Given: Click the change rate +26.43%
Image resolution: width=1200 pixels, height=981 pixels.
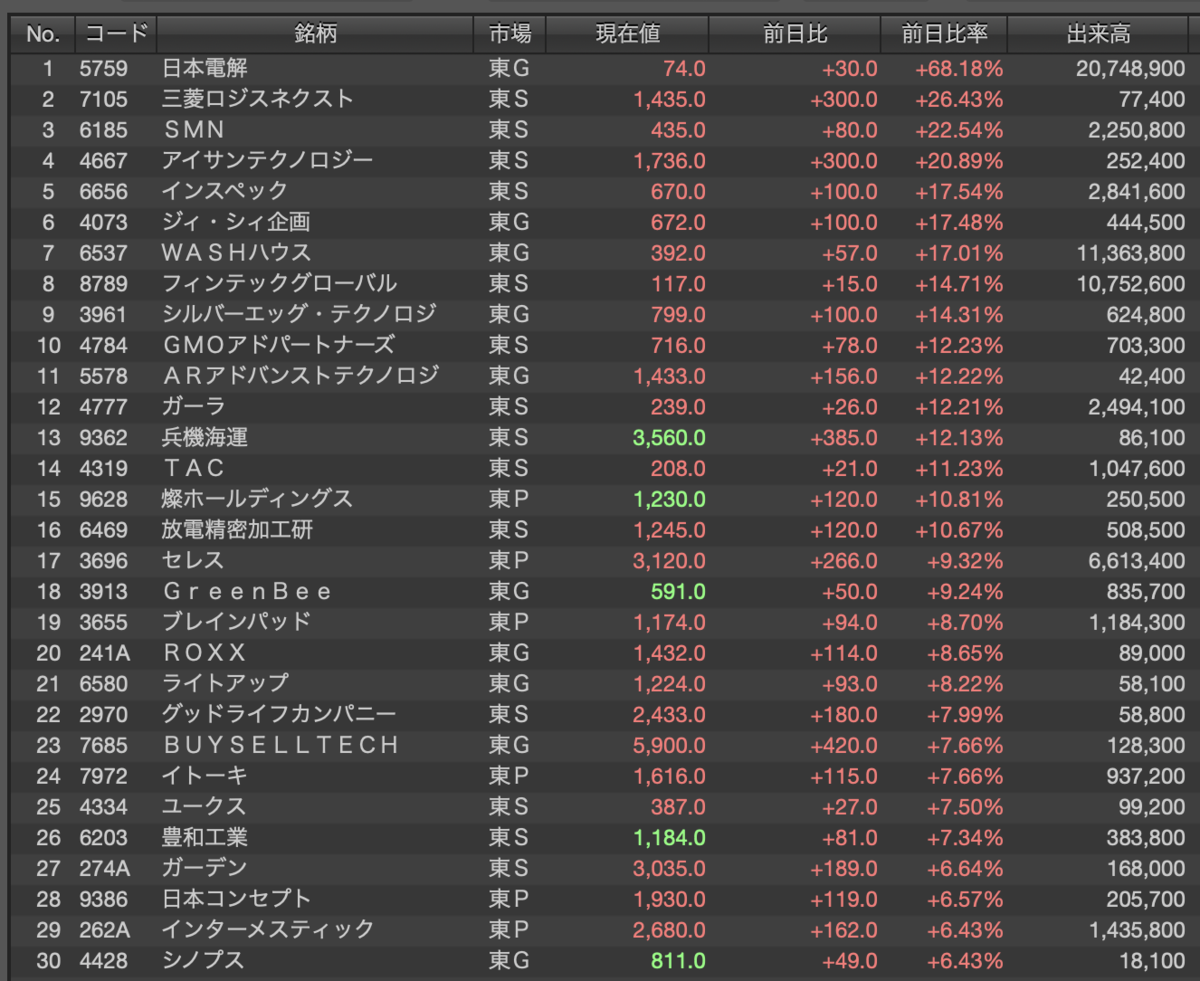Looking at the screenshot, I should tap(957, 99).
